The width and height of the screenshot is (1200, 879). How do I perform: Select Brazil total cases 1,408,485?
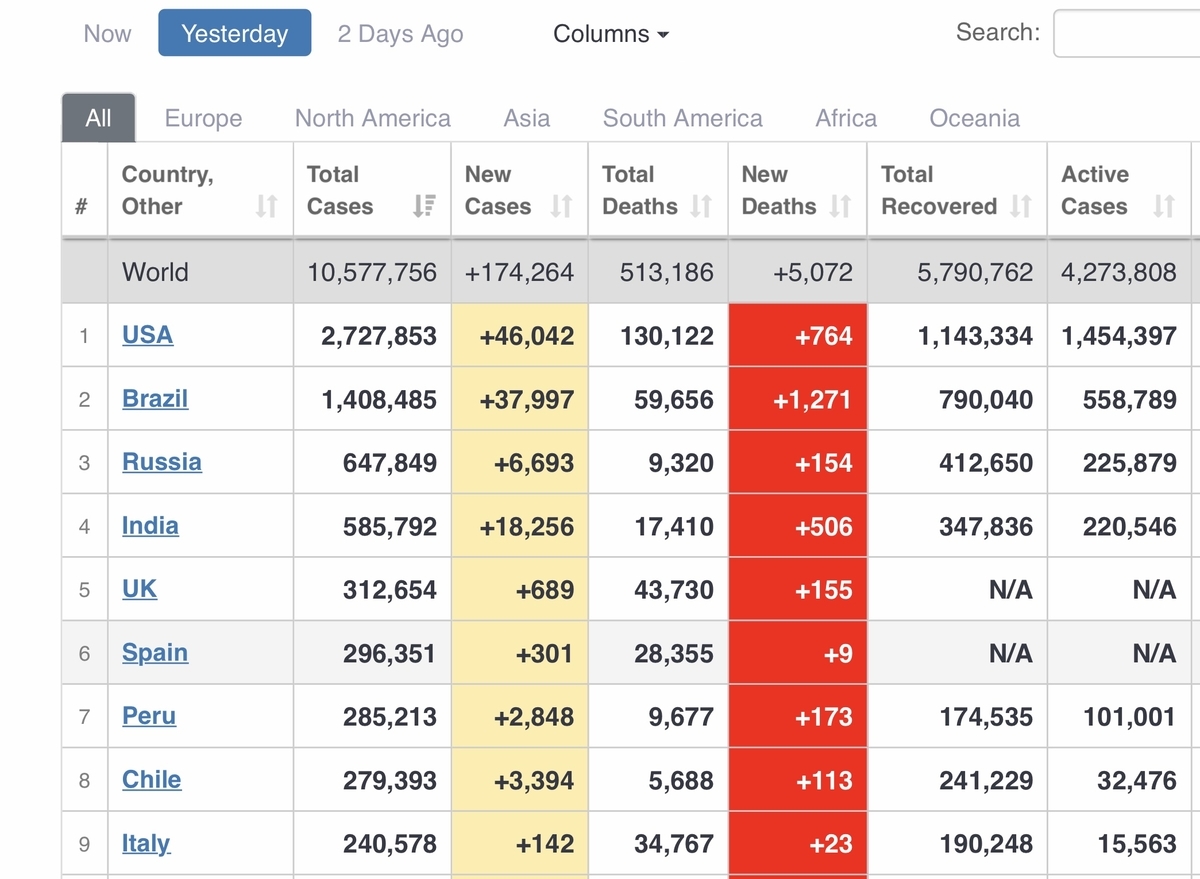379,400
